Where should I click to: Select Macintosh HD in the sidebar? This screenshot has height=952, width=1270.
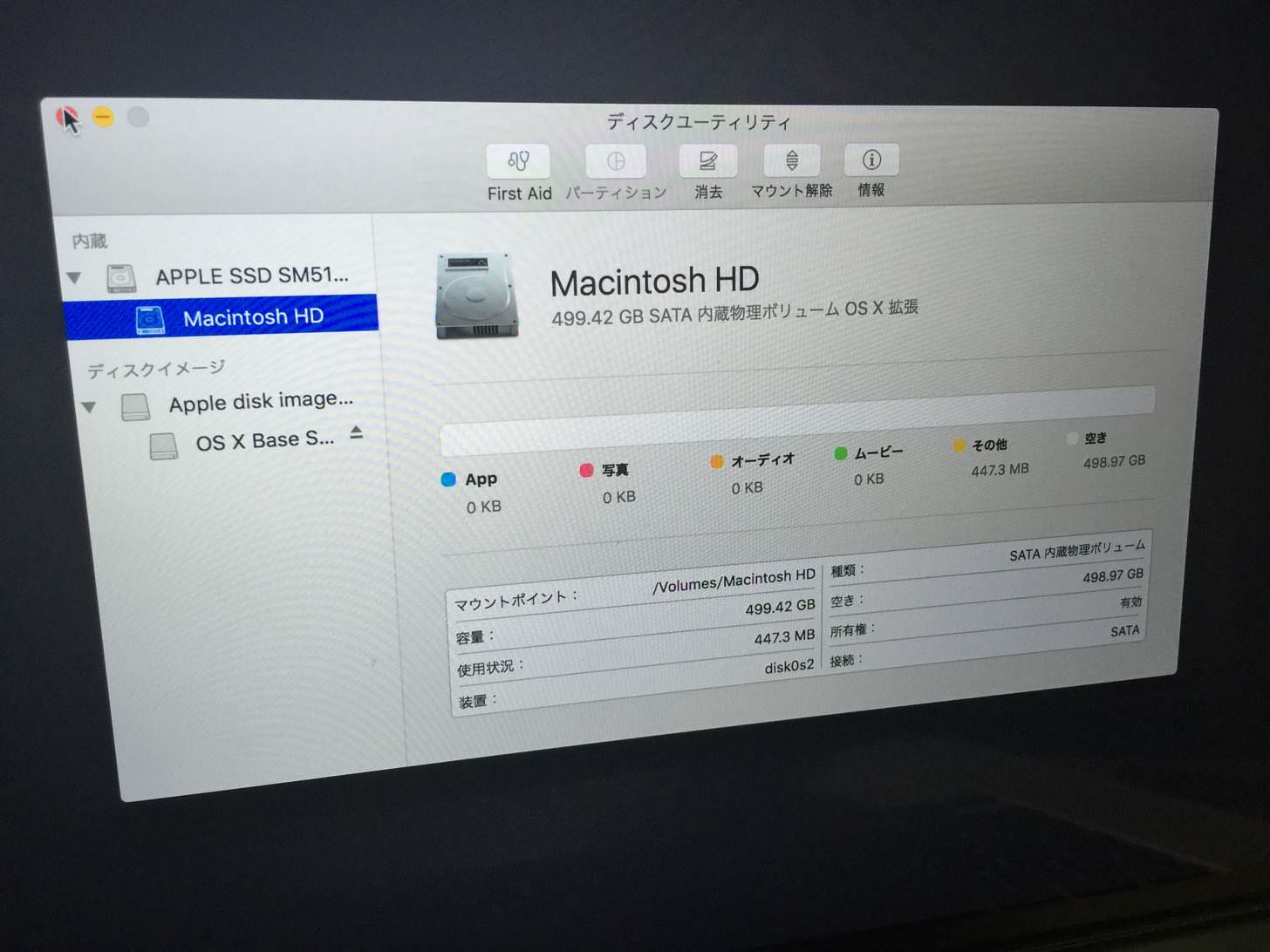pyautogui.click(x=222, y=317)
